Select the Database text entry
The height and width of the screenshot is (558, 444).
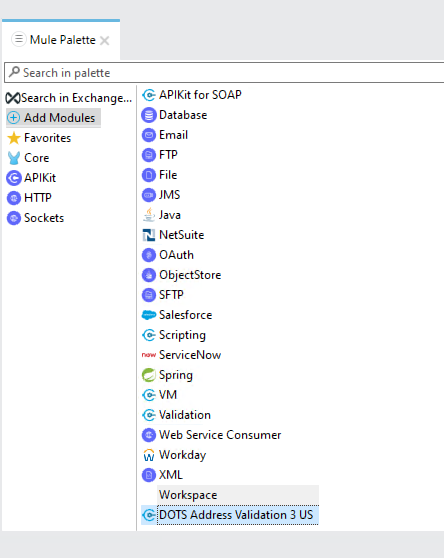click(x=183, y=115)
